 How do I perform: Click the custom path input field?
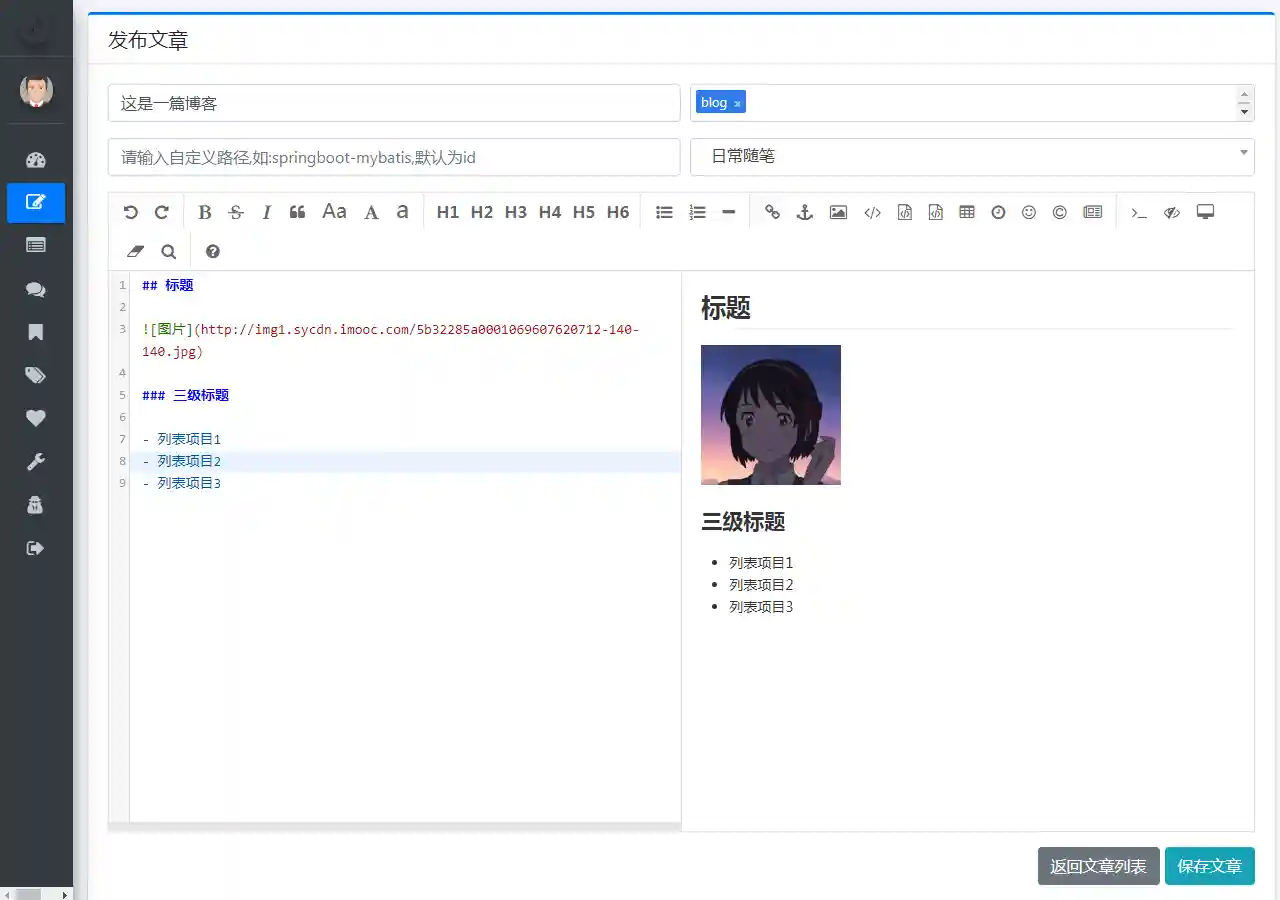pos(393,157)
